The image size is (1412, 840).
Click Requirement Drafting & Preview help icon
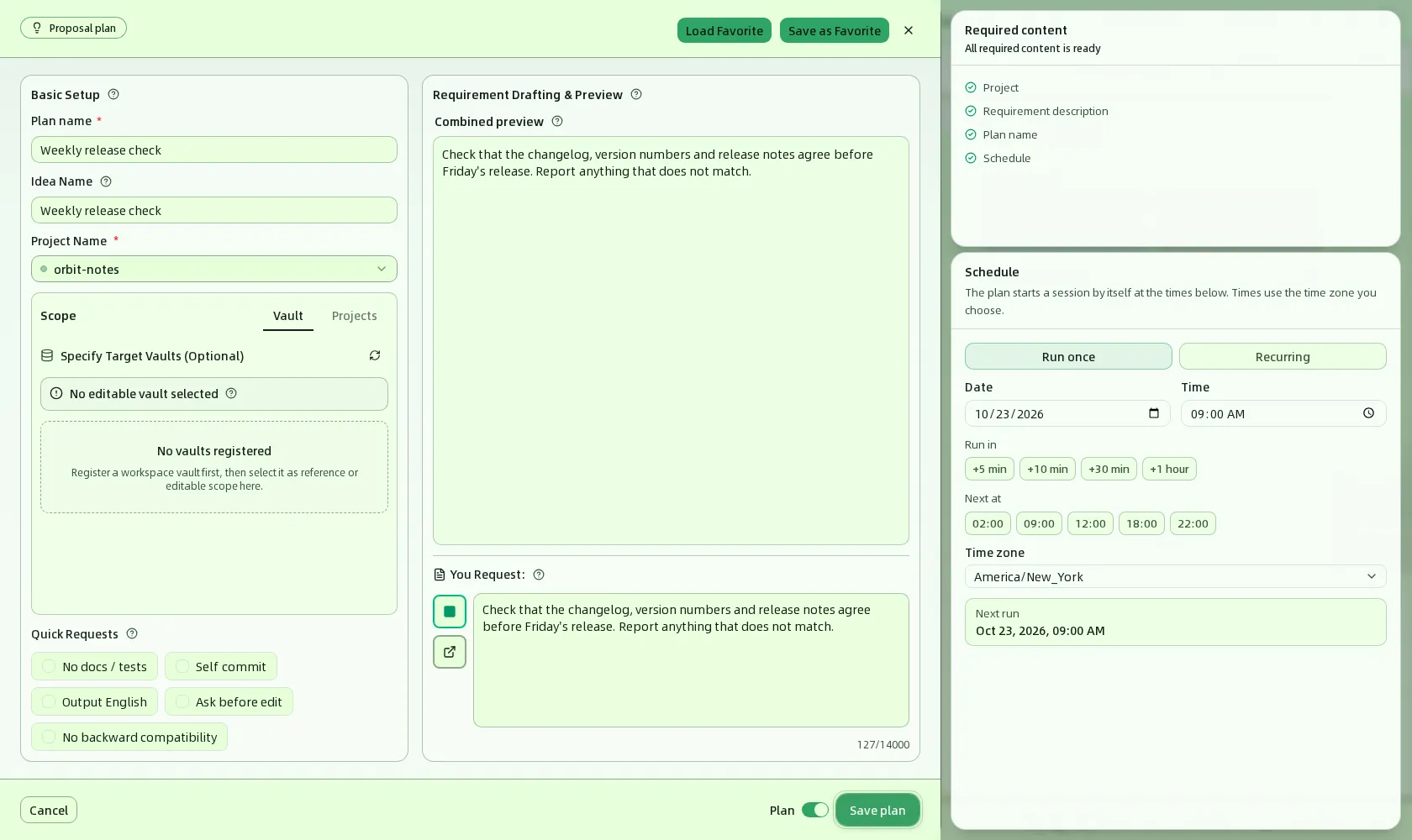point(636,94)
